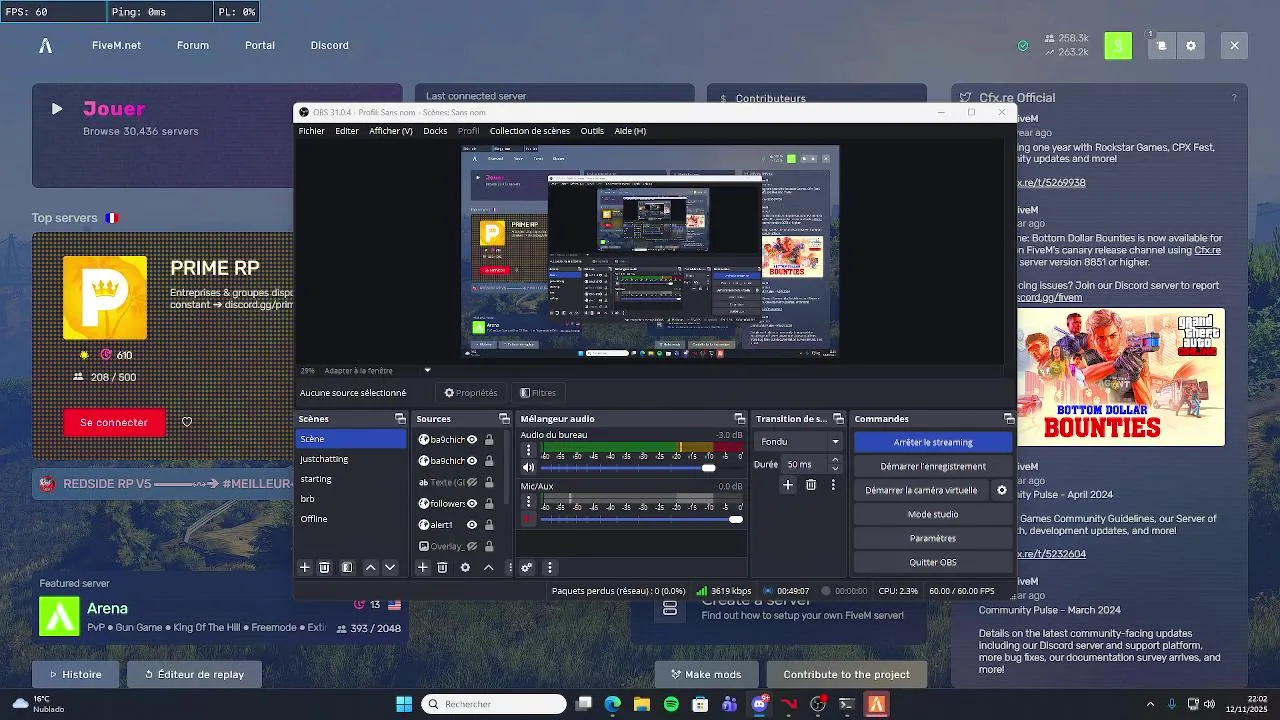Open audio mixer menu dots at panel bottom
The image size is (1280, 720).
point(549,567)
